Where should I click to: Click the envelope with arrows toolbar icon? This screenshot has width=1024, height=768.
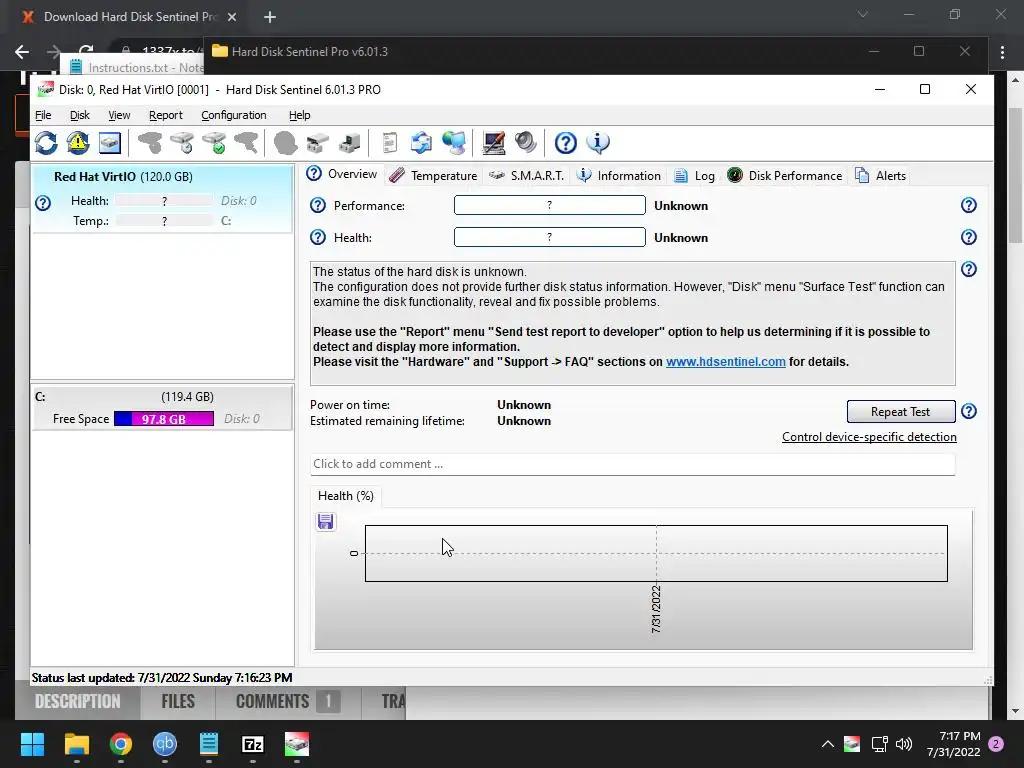pos(421,142)
